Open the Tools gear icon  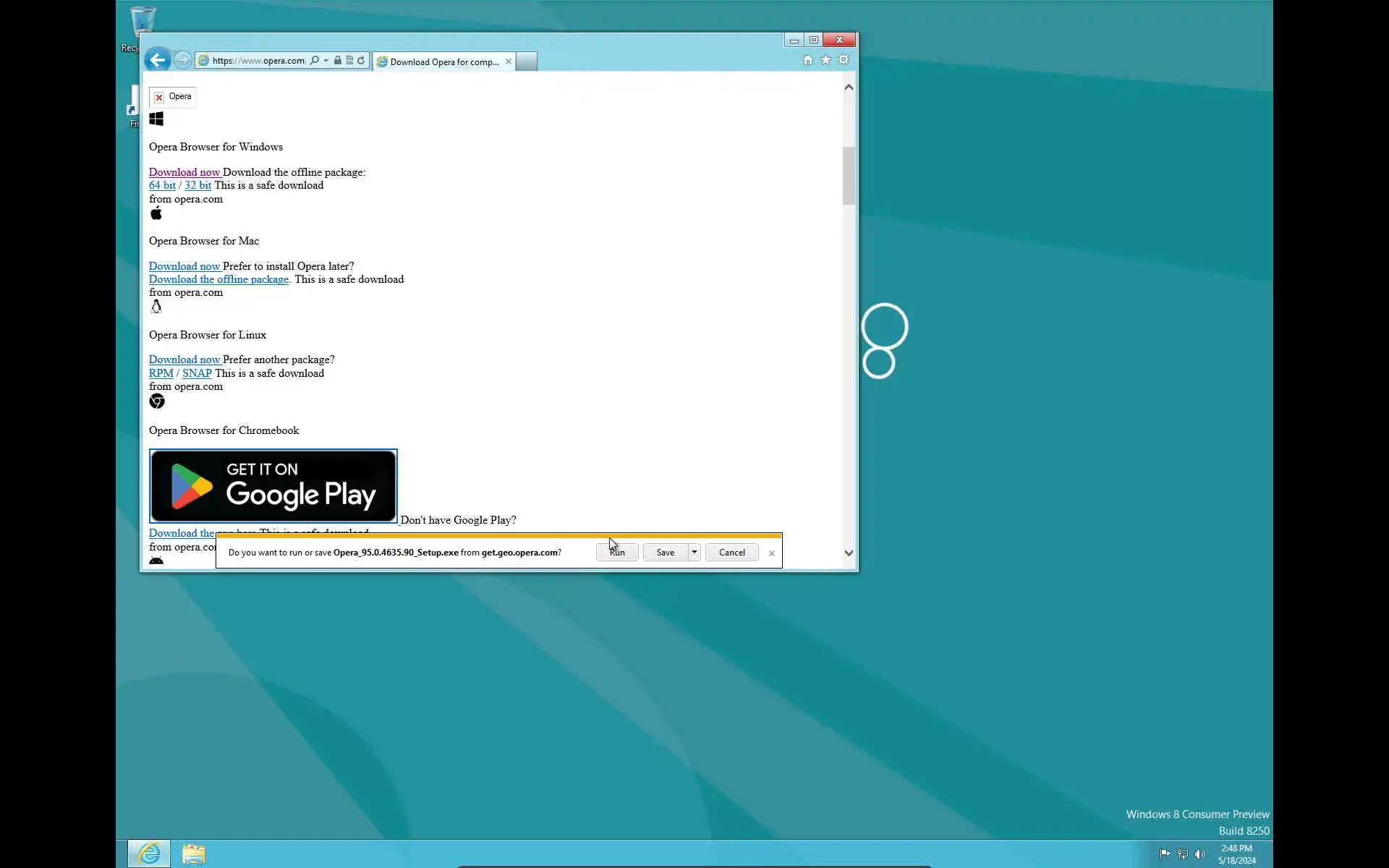click(844, 60)
